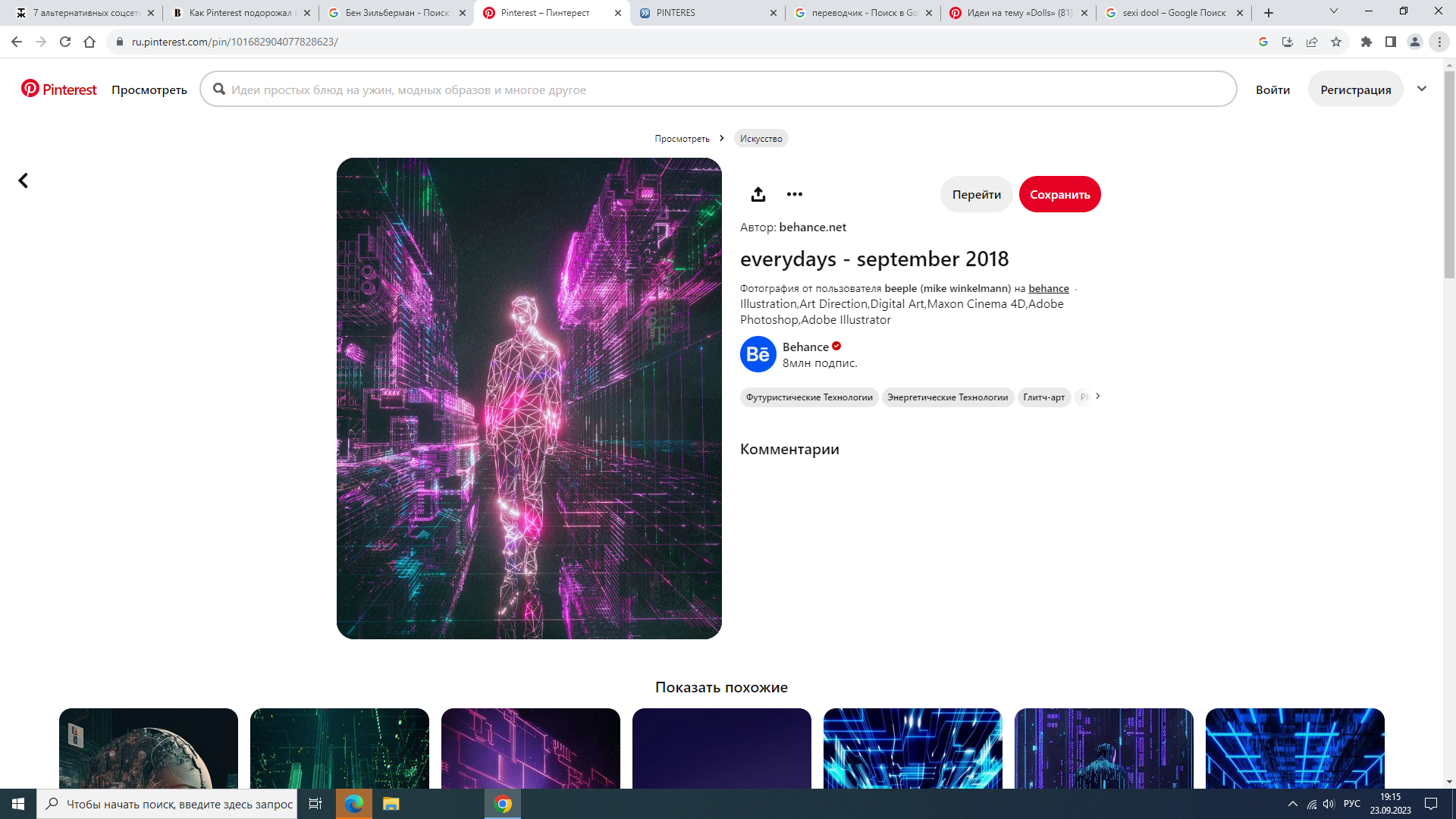Image resolution: width=1456 pixels, height=819 pixels.
Task: Click the Регистрация button
Action: 1355,89
